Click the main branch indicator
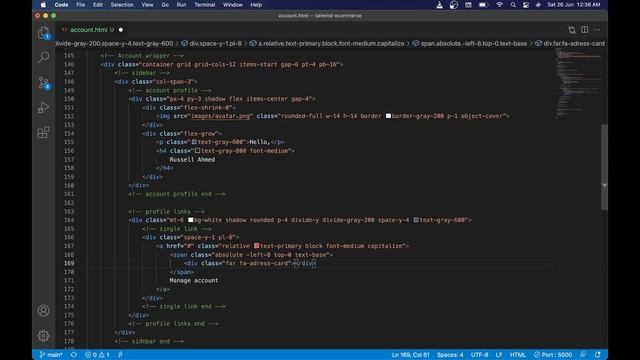The width and height of the screenshot is (640, 360). [51, 355]
